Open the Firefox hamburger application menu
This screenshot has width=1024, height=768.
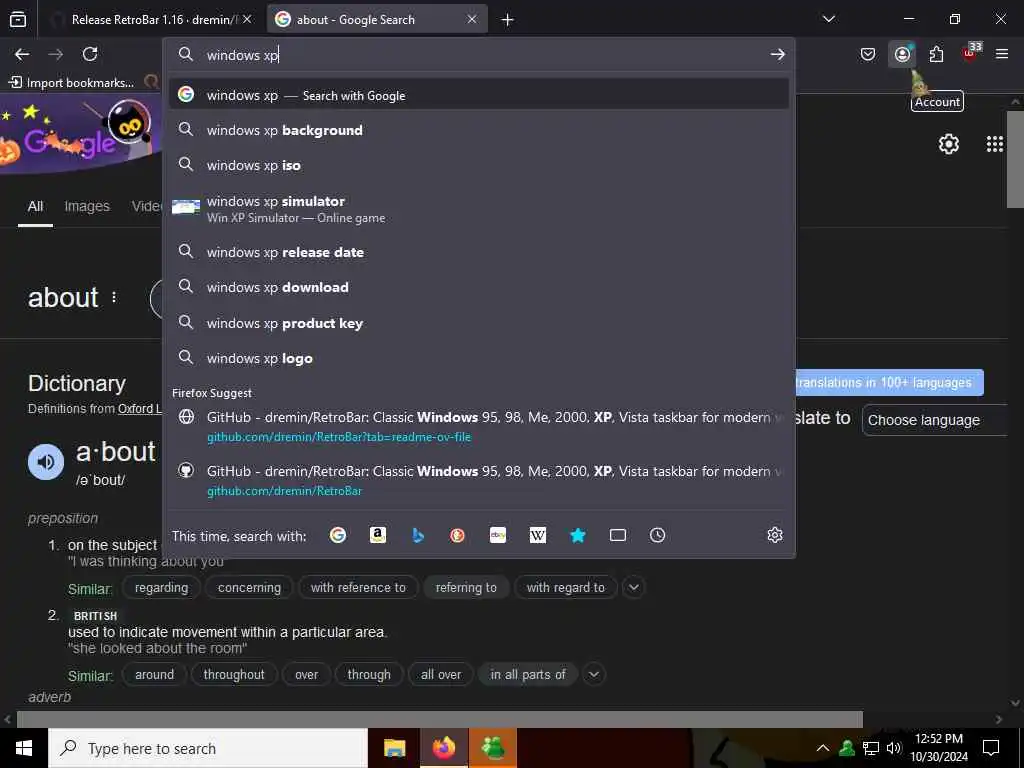1002,54
